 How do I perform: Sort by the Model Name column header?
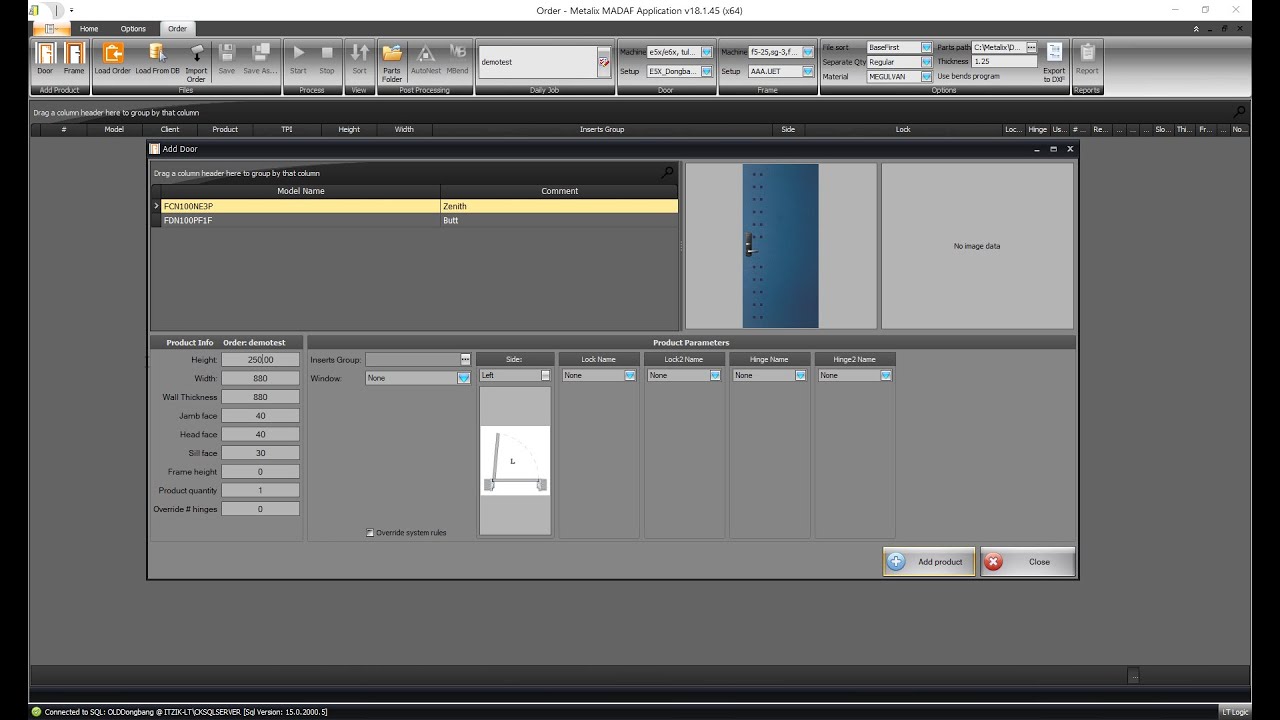(301, 191)
